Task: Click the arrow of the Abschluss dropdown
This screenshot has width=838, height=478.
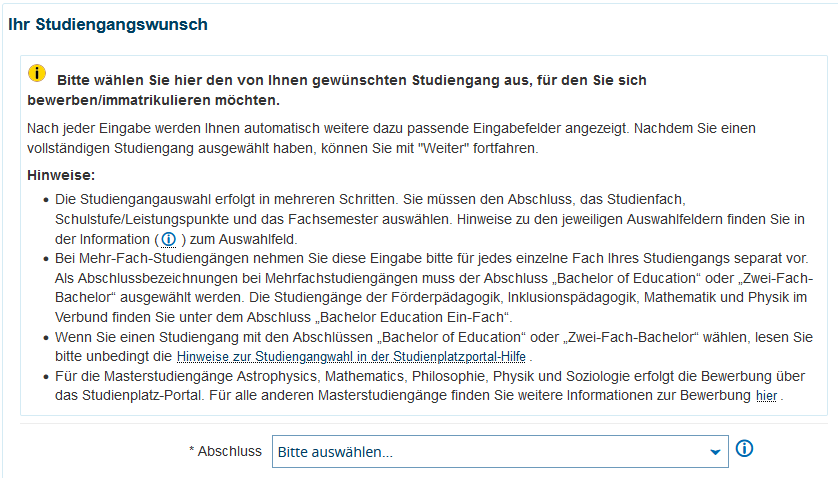Action: [715, 452]
